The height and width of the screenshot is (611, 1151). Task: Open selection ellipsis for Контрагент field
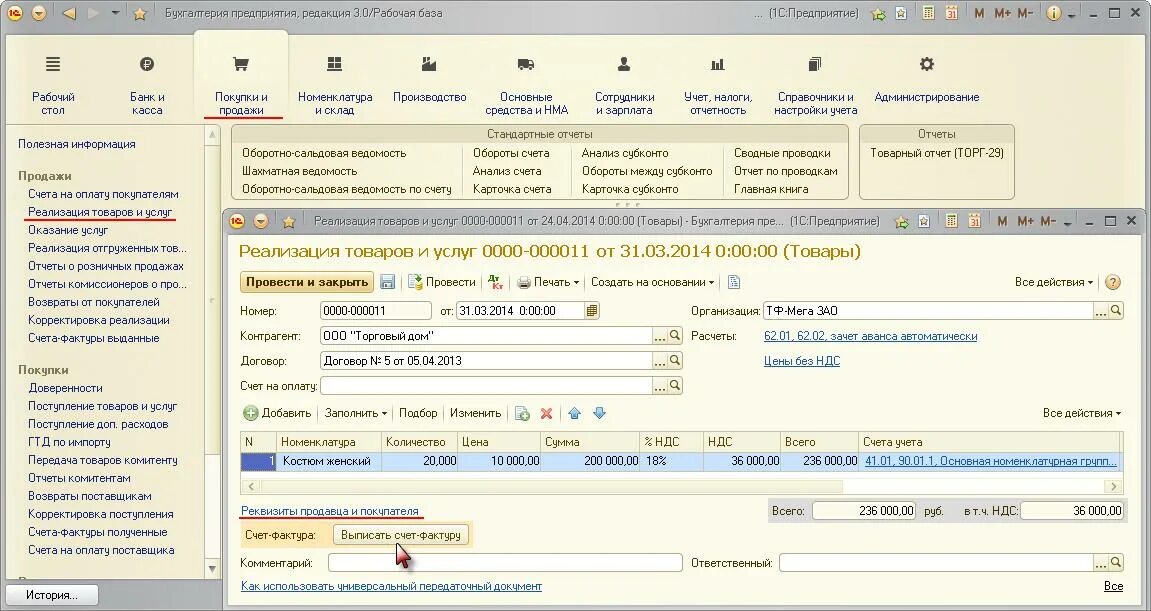click(660, 336)
